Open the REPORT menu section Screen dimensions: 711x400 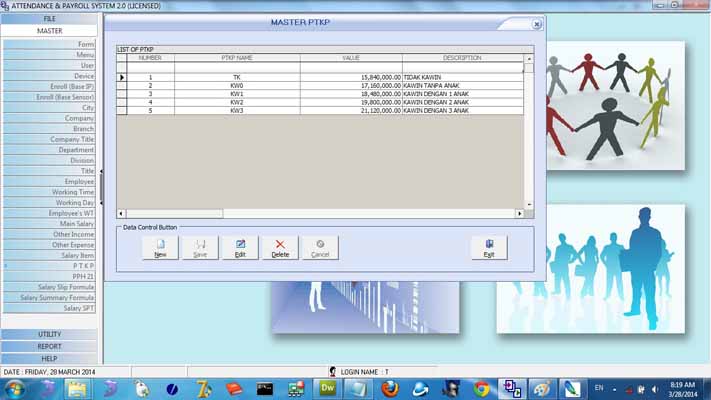49,346
